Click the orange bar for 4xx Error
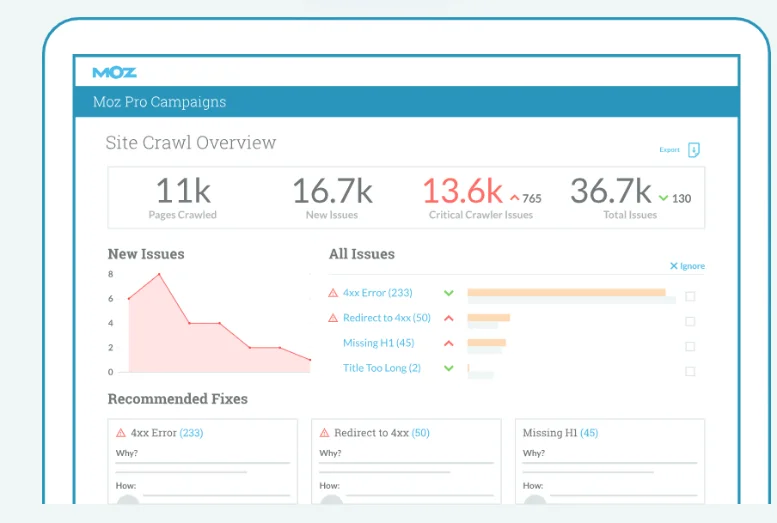 point(566,292)
